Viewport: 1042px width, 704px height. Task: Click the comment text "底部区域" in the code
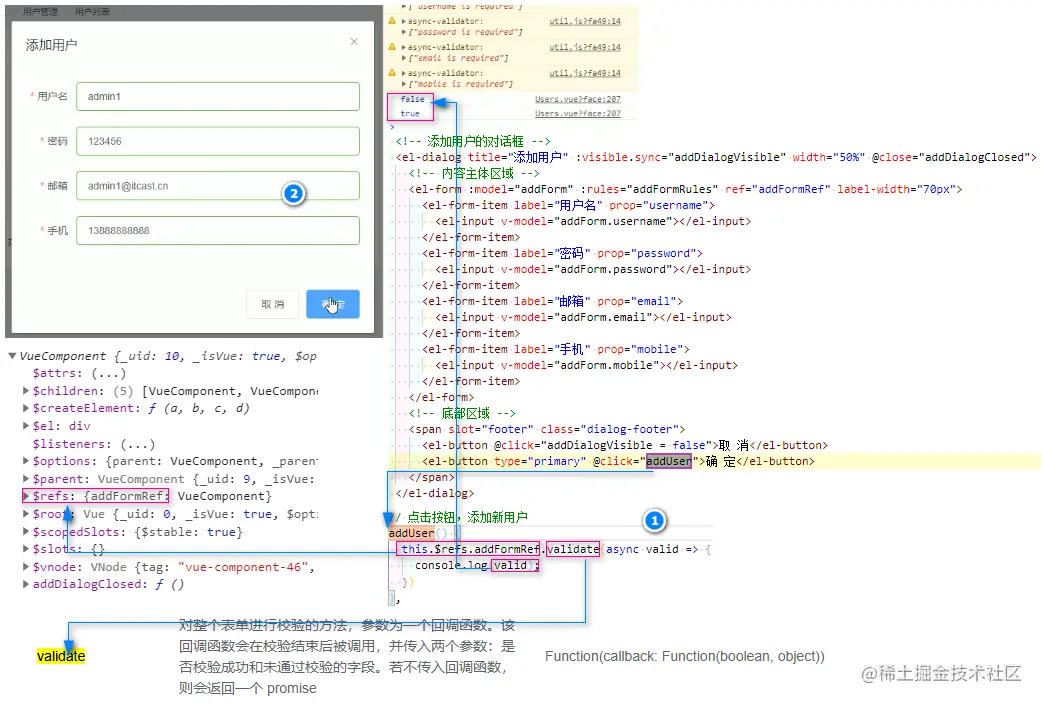click(466, 413)
